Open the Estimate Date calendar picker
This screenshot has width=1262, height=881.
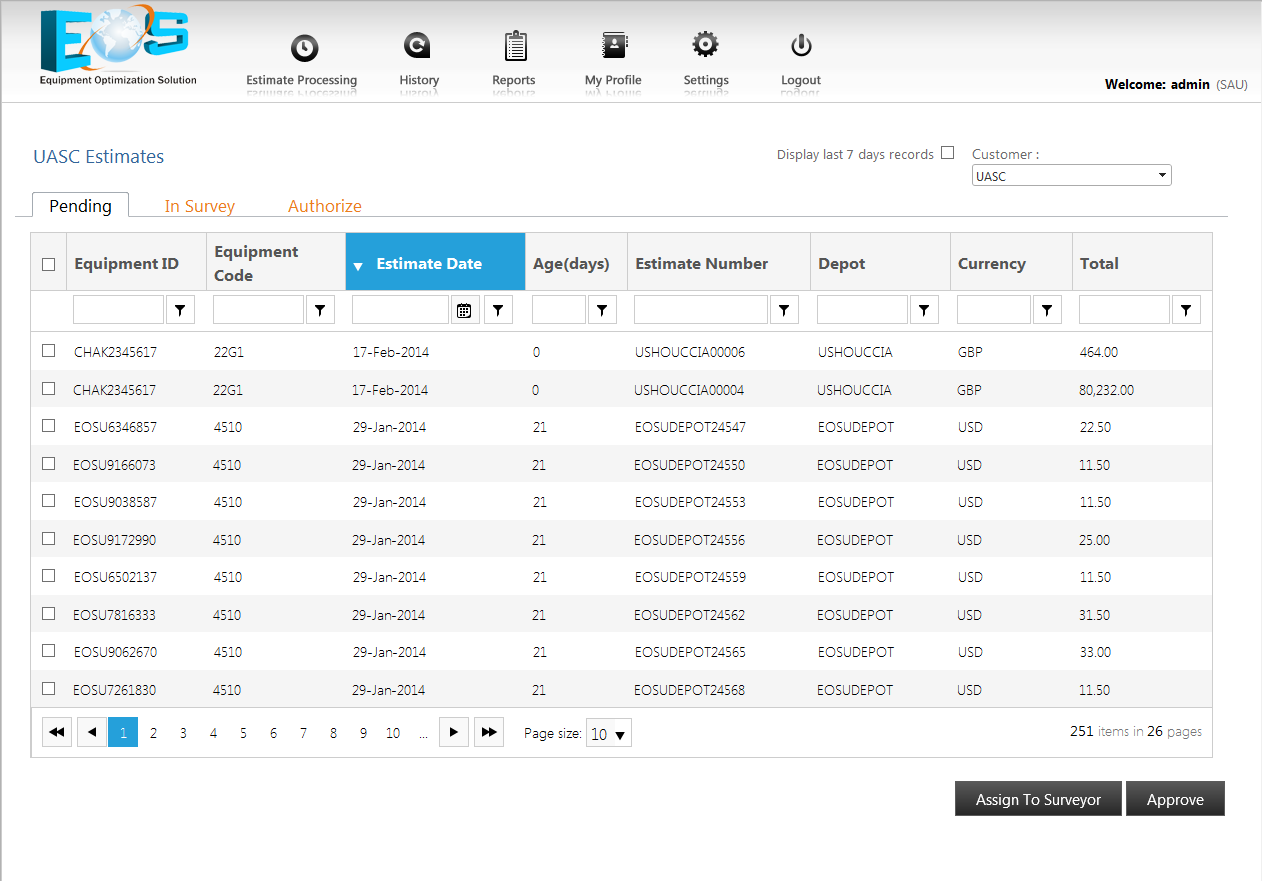tap(464, 309)
